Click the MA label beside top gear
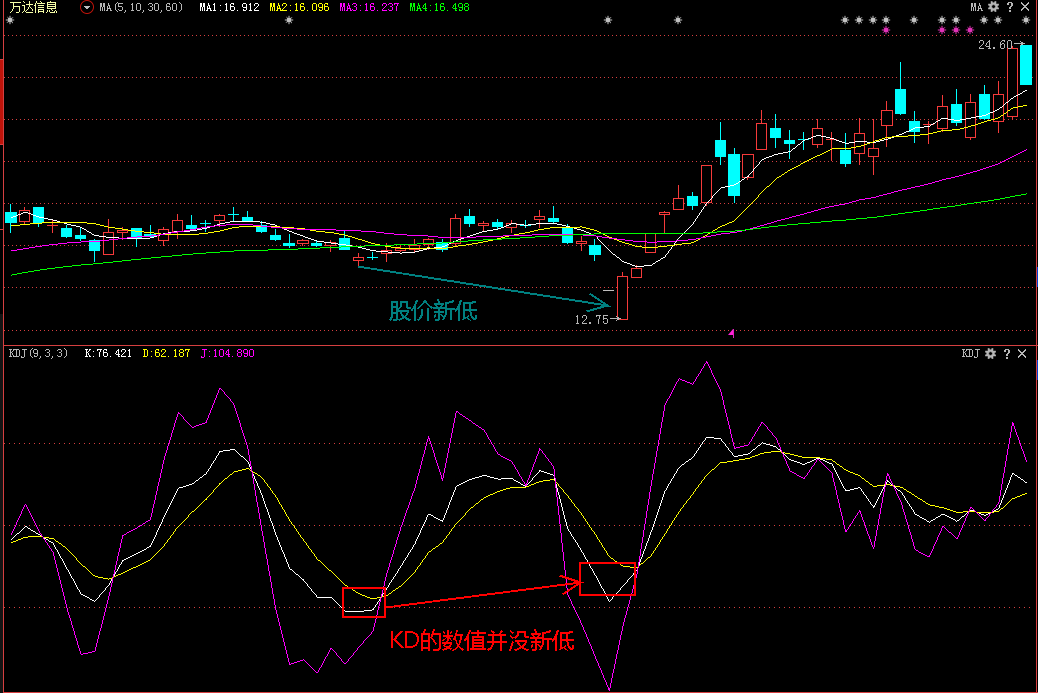Viewport: 1038px width, 693px height. [x=976, y=7]
